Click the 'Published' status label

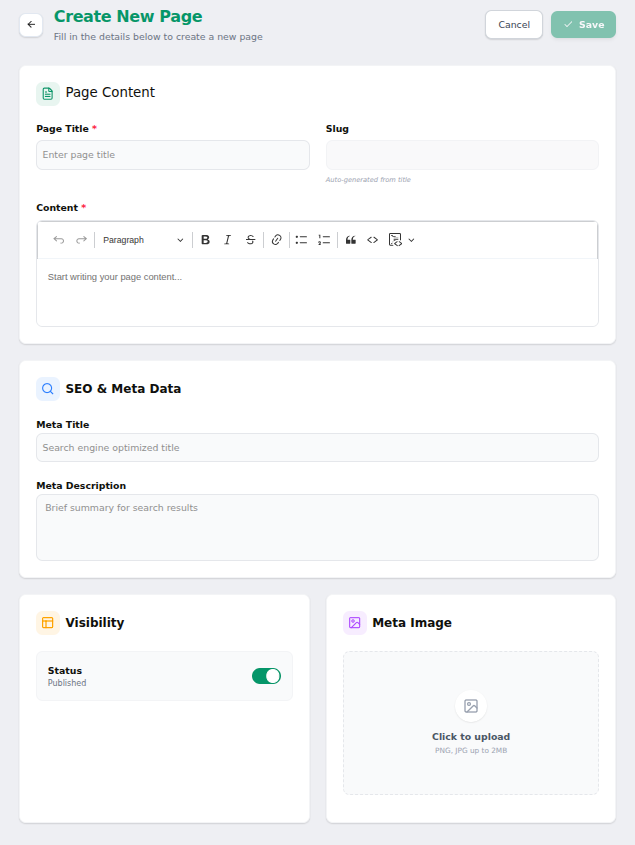pyautogui.click(x=67, y=683)
